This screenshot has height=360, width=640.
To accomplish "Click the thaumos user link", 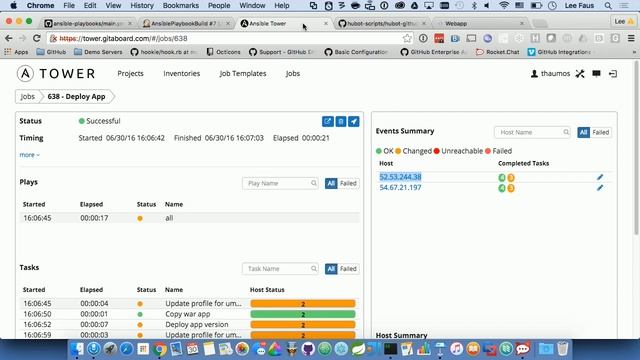I will click(x=550, y=73).
